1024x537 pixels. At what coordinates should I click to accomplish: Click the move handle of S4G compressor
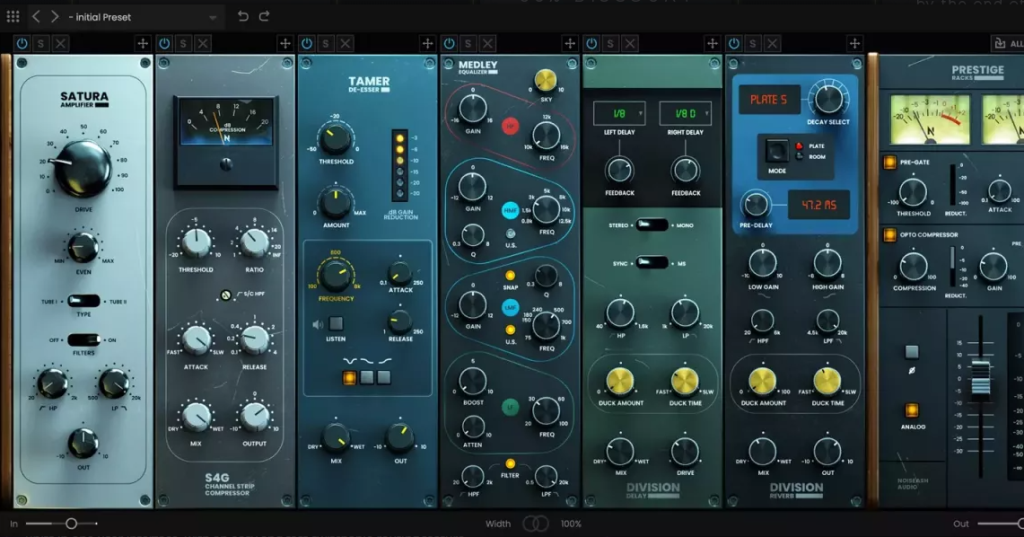coord(285,44)
